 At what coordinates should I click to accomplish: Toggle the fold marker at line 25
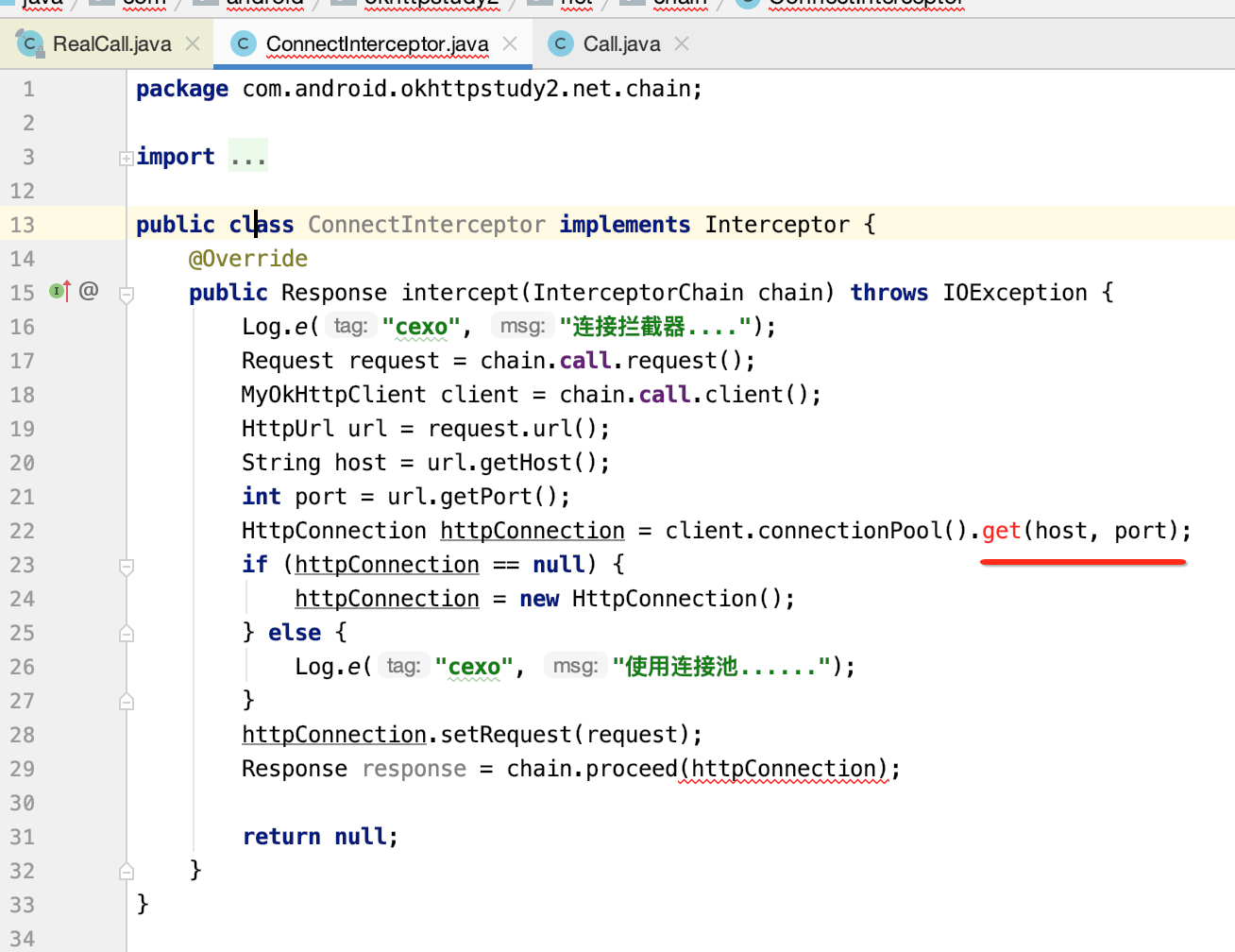coord(126,633)
